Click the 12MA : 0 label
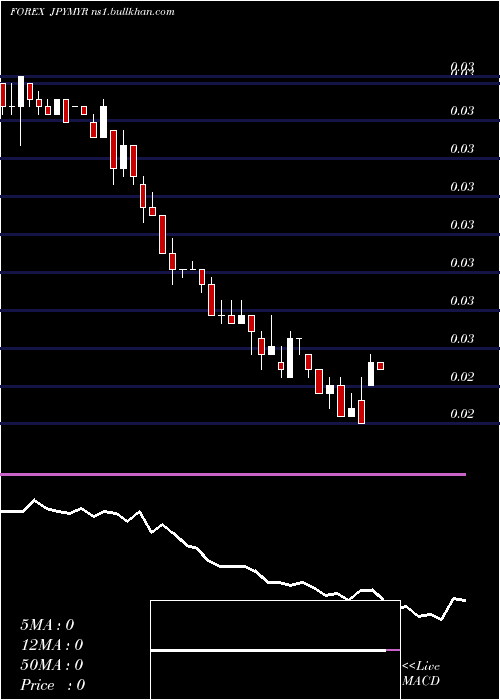This screenshot has width=500, height=700. point(52,645)
